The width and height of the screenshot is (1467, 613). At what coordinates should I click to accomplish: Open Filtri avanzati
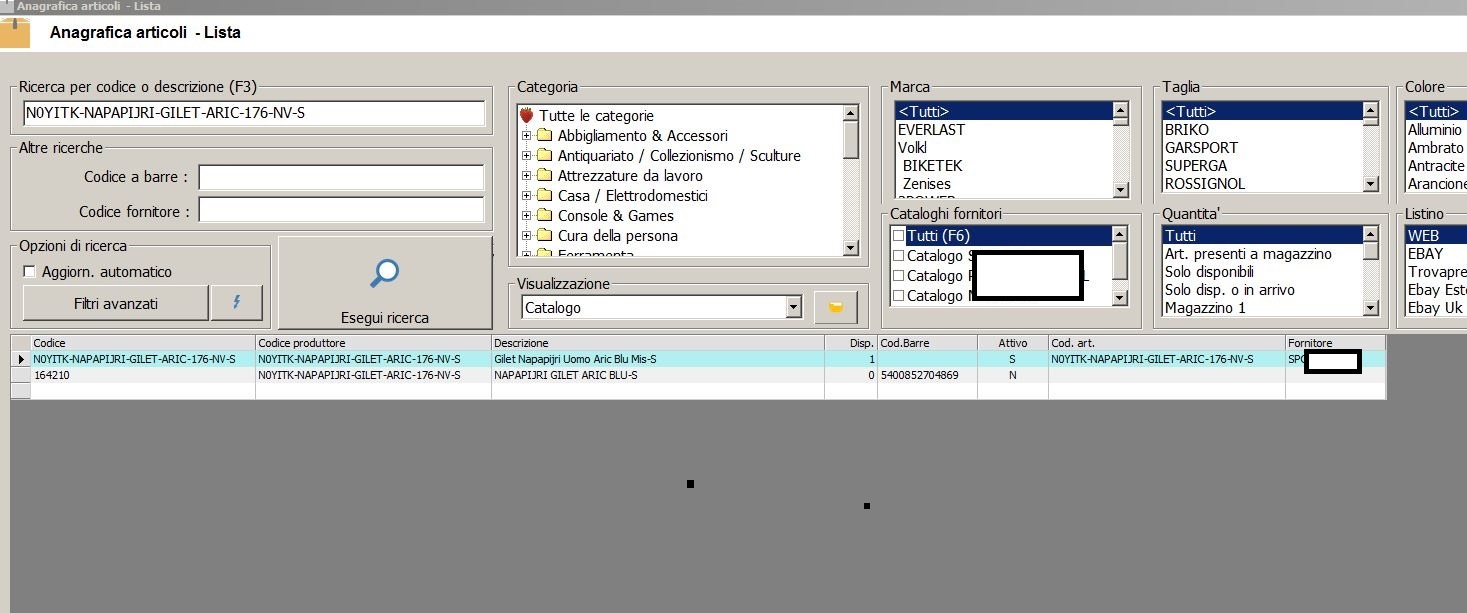[x=115, y=303]
